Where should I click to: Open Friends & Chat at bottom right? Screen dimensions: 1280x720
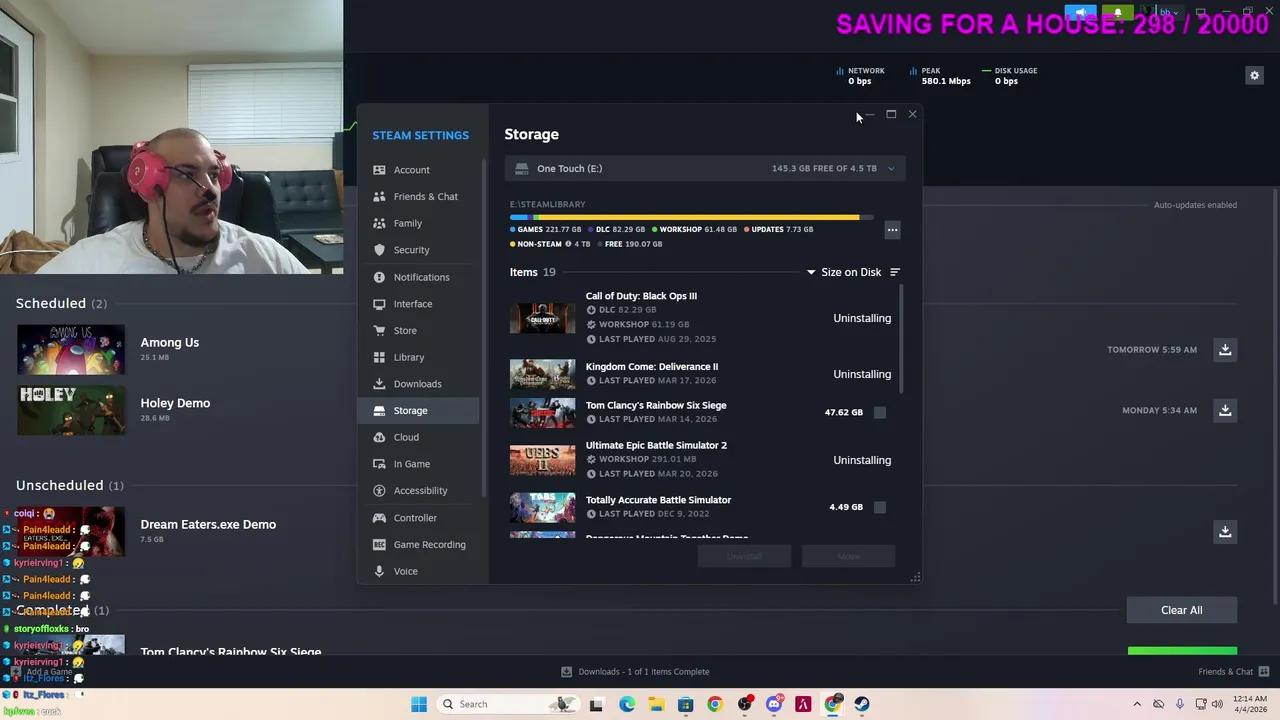1234,672
